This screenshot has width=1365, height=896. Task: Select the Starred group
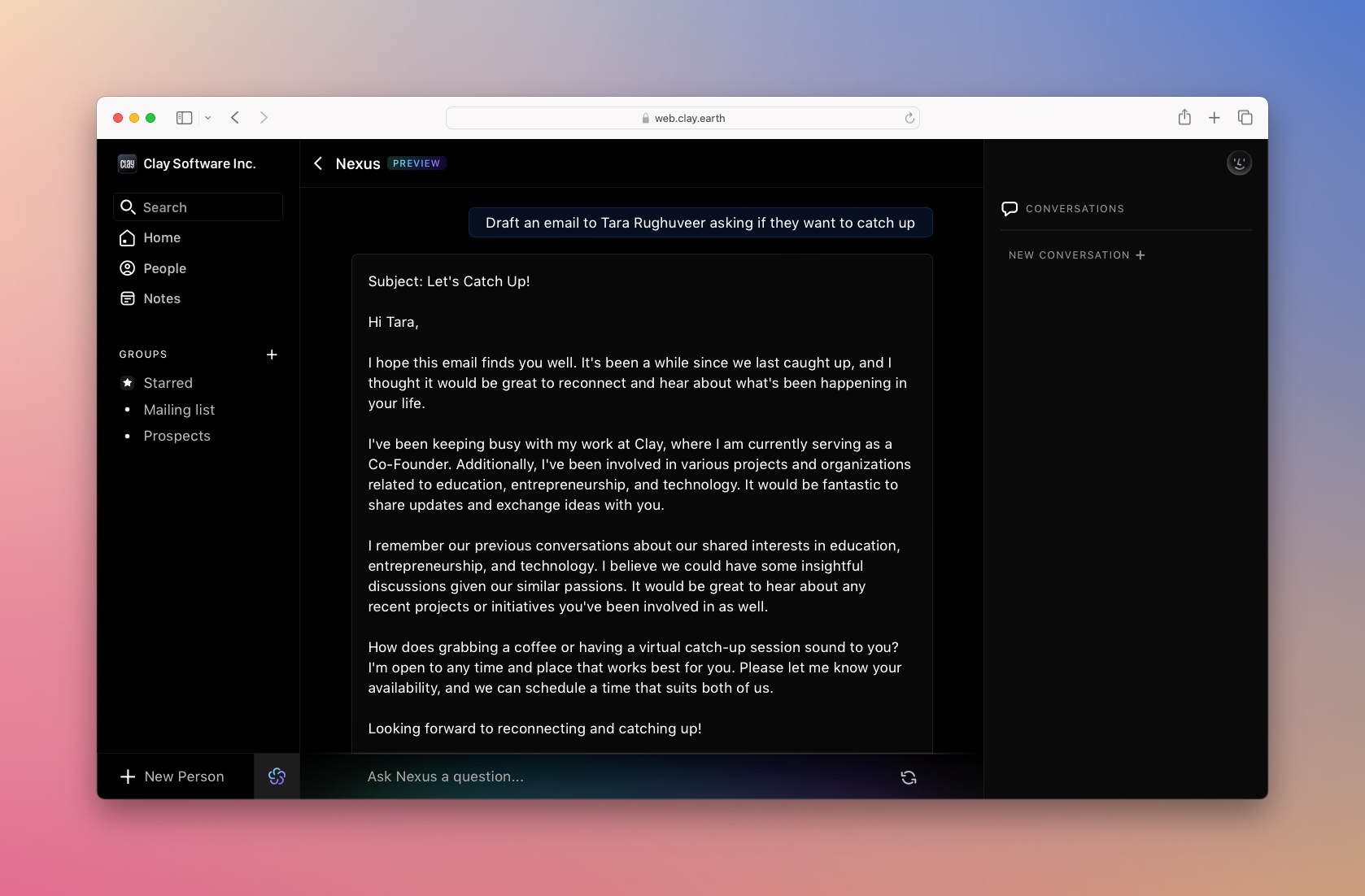168,383
